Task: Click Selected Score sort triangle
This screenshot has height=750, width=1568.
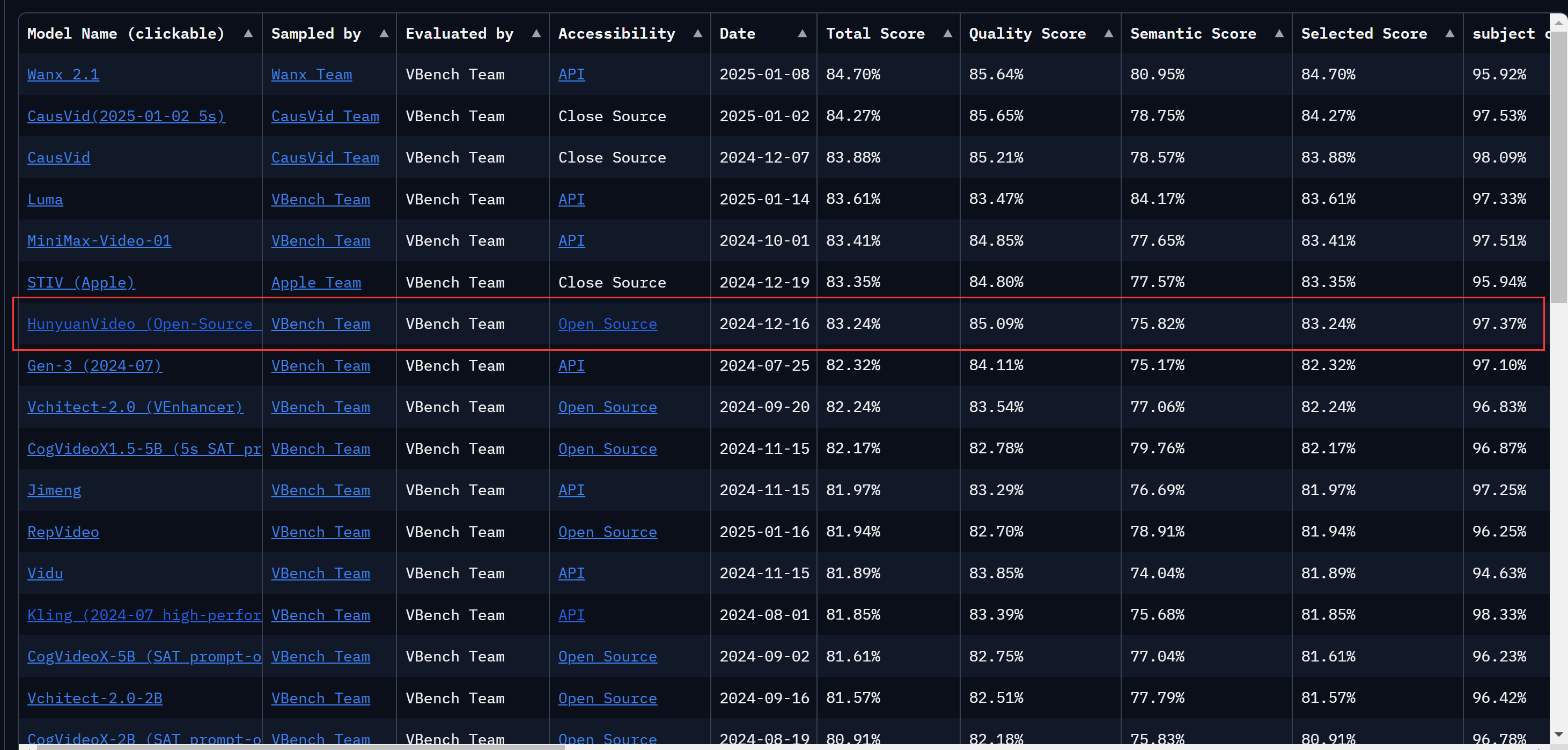Action: [x=1449, y=33]
